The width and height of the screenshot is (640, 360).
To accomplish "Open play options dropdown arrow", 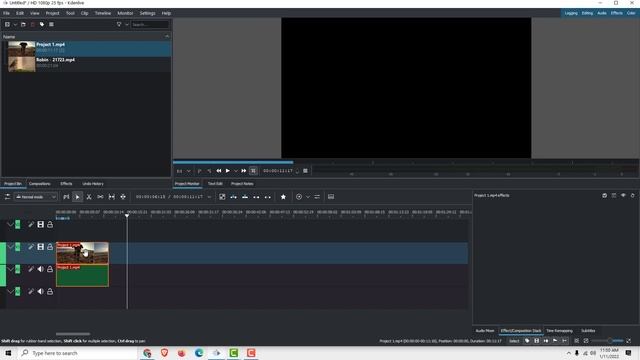I will (236, 171).
